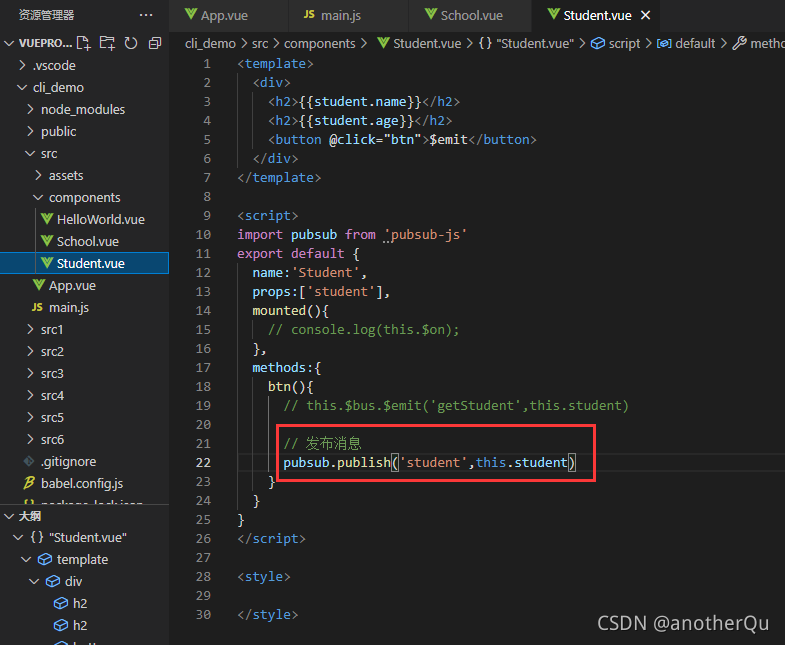Screen dimensions: 785x645
Task: Close the Student.vue editor tab
Action: coord(646,16)
